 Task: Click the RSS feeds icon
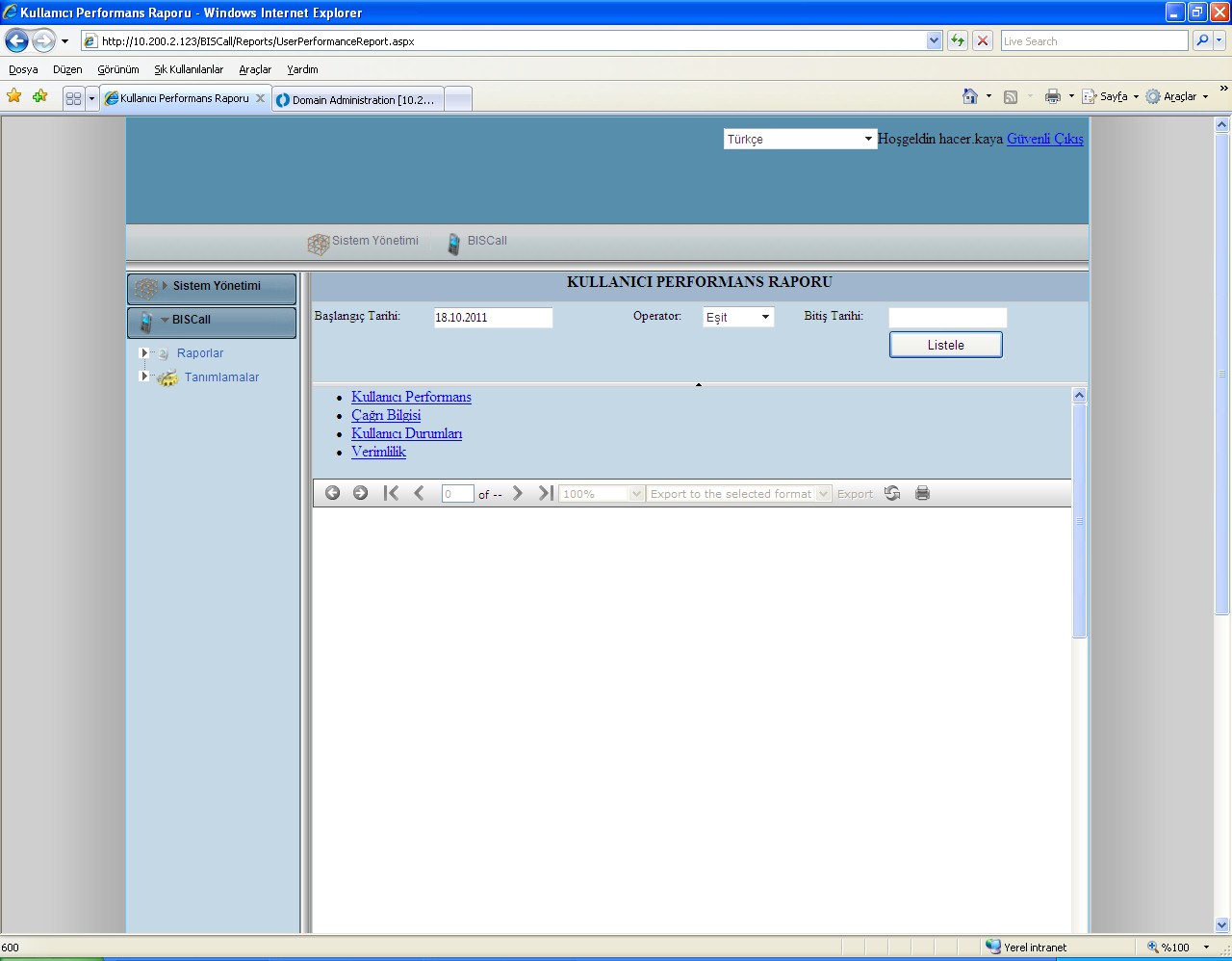tap(1011, 96)
